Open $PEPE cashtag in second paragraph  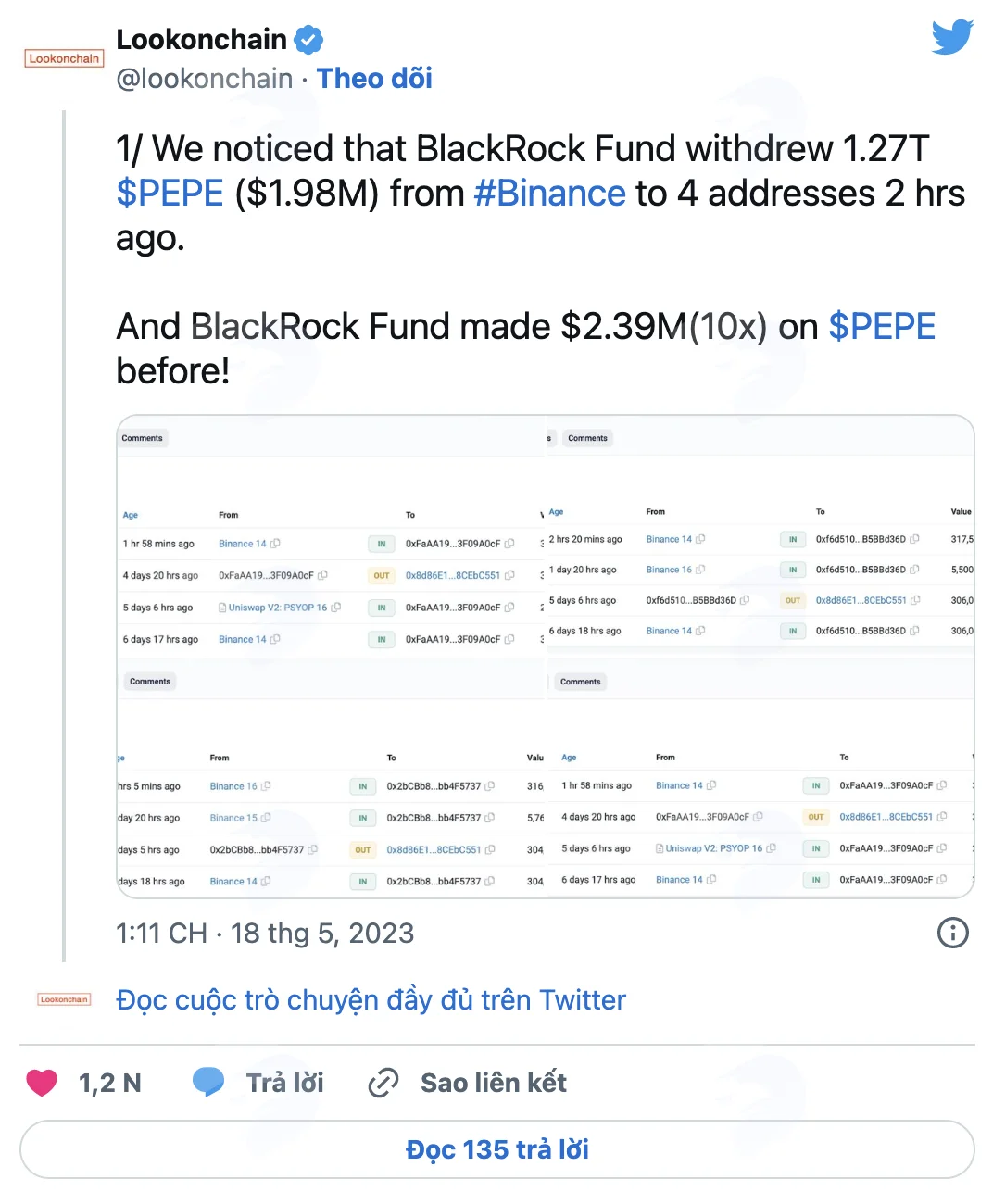click(882, 327)
